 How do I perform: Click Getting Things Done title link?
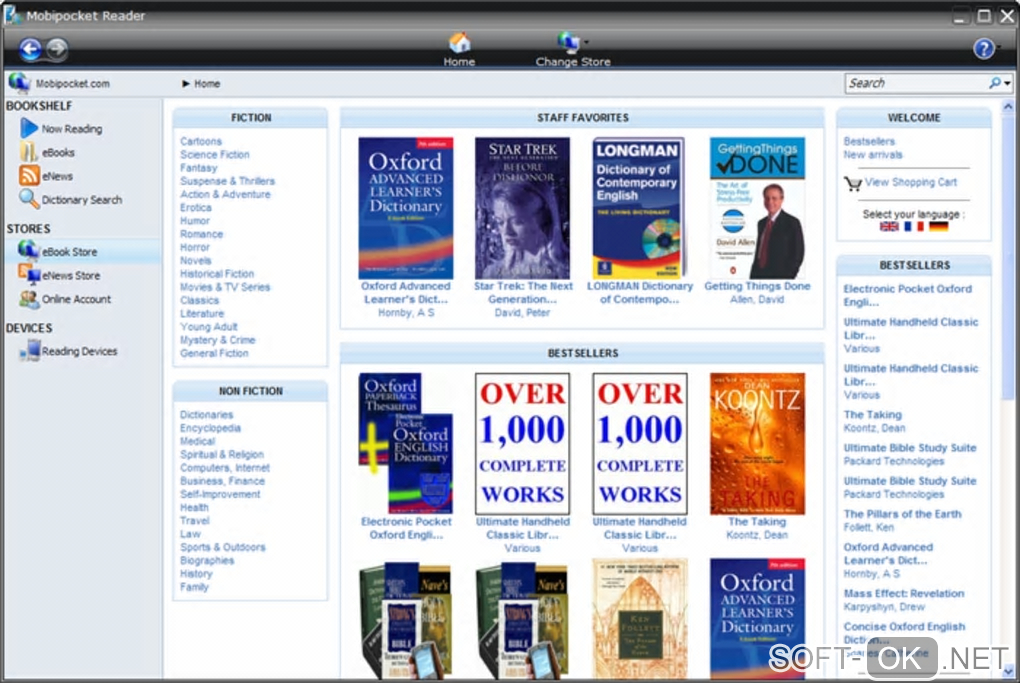tap(757, 286)
